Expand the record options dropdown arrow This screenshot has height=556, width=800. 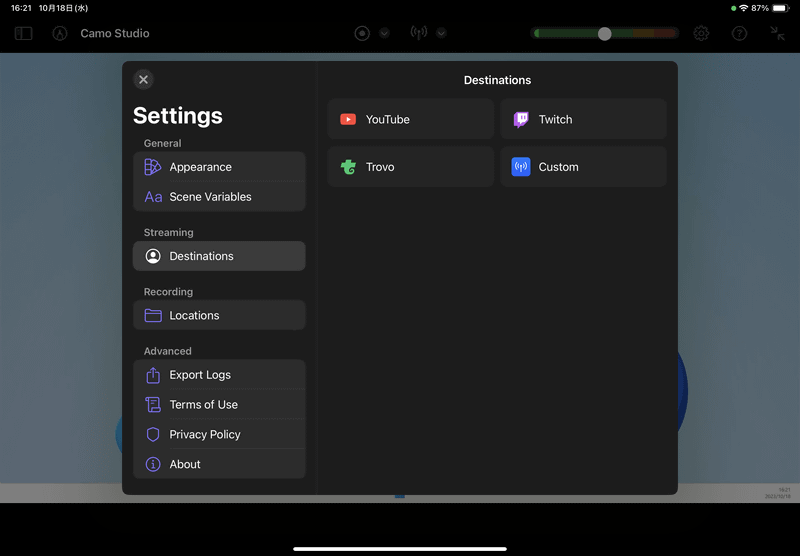tap(385, 33)
